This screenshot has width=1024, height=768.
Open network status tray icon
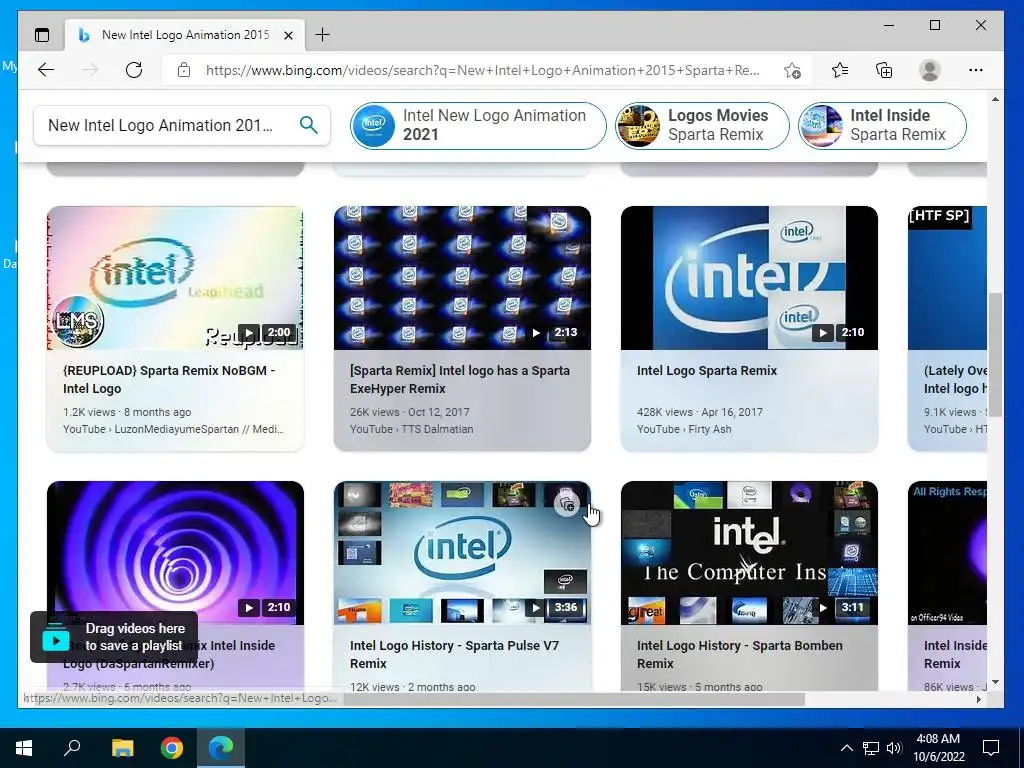coord(871,748)
